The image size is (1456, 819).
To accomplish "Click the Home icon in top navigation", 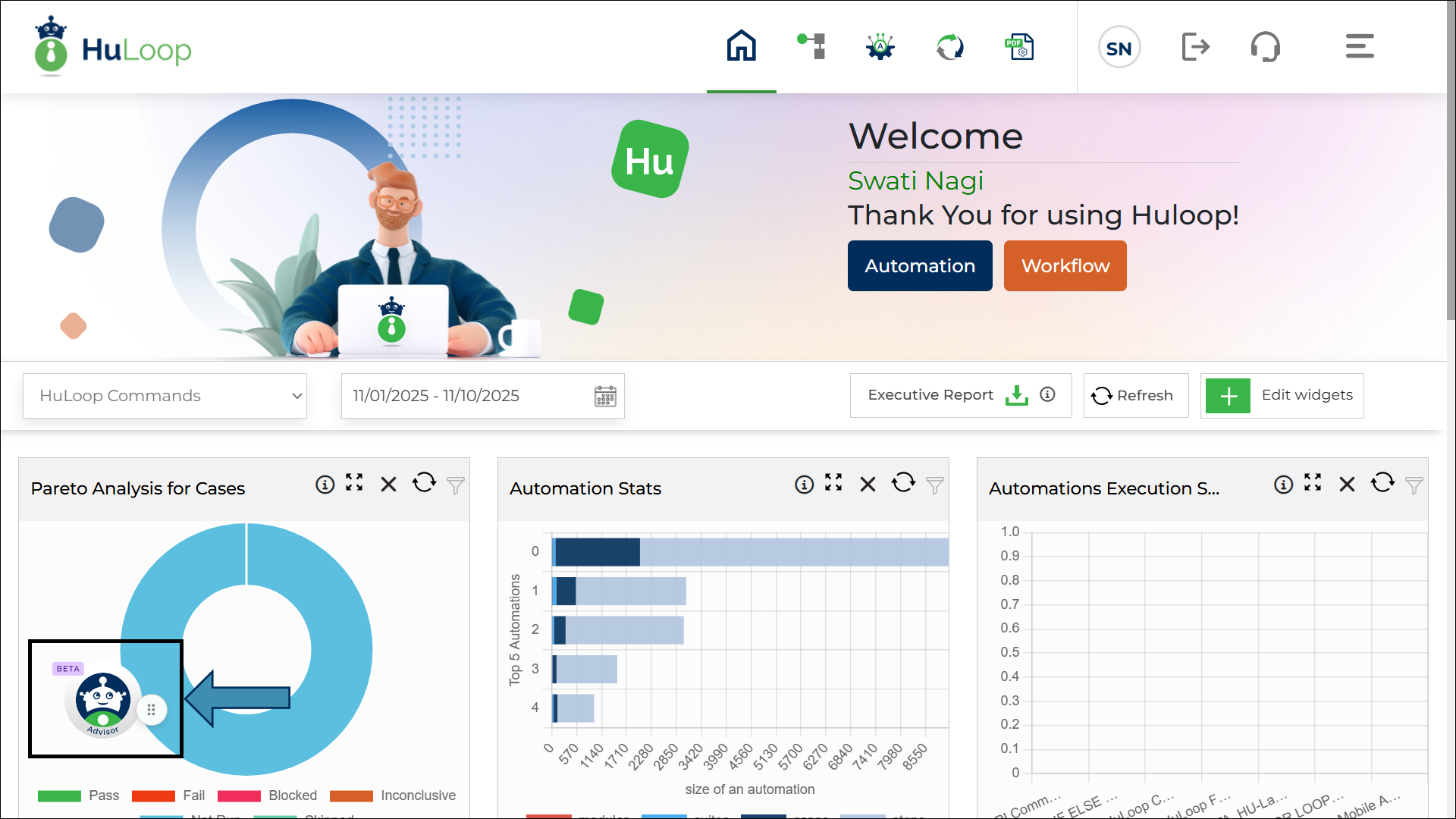I will pos(741,46).
